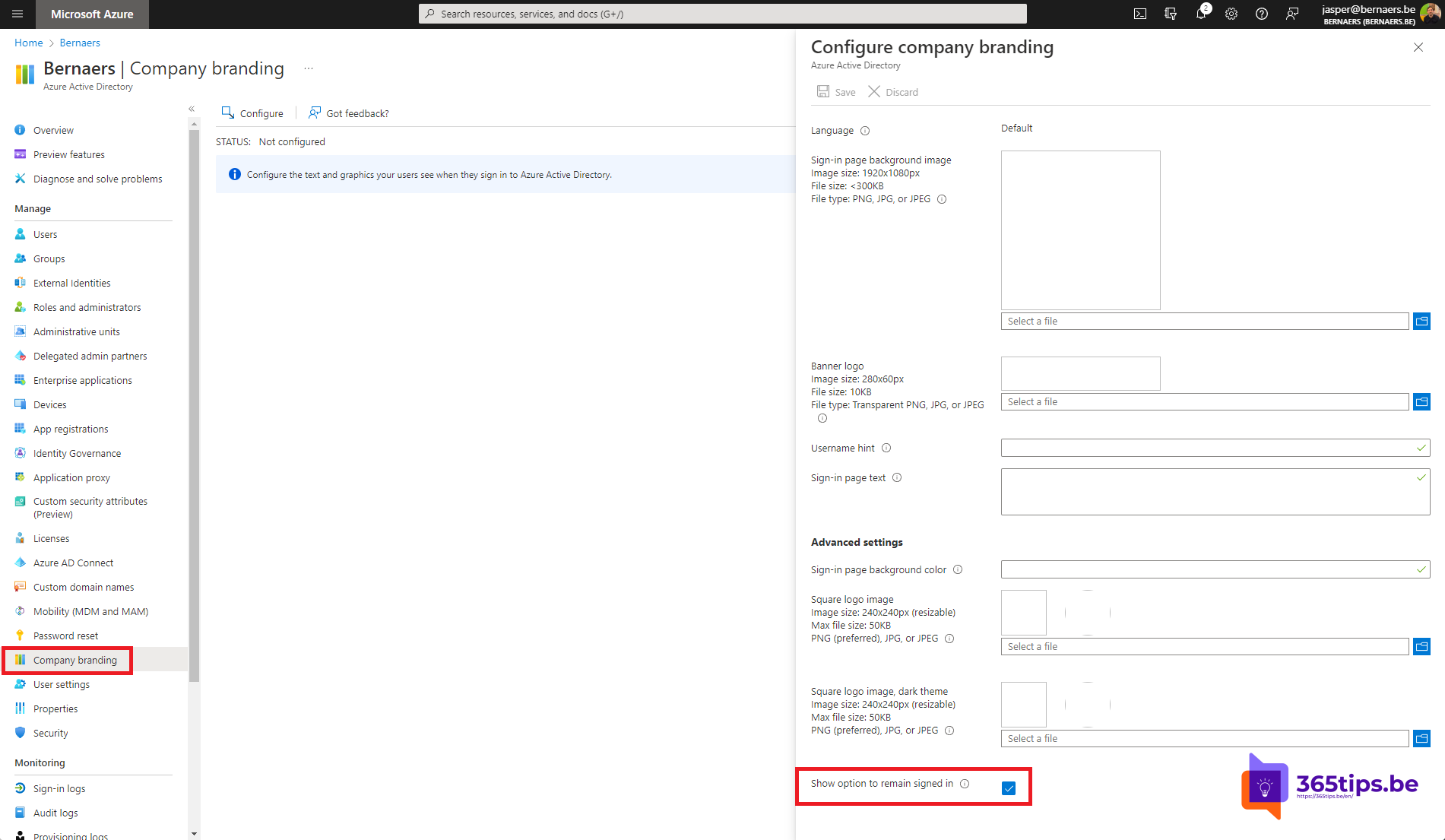Open the notifications bell

click(x=1201, y=14)
